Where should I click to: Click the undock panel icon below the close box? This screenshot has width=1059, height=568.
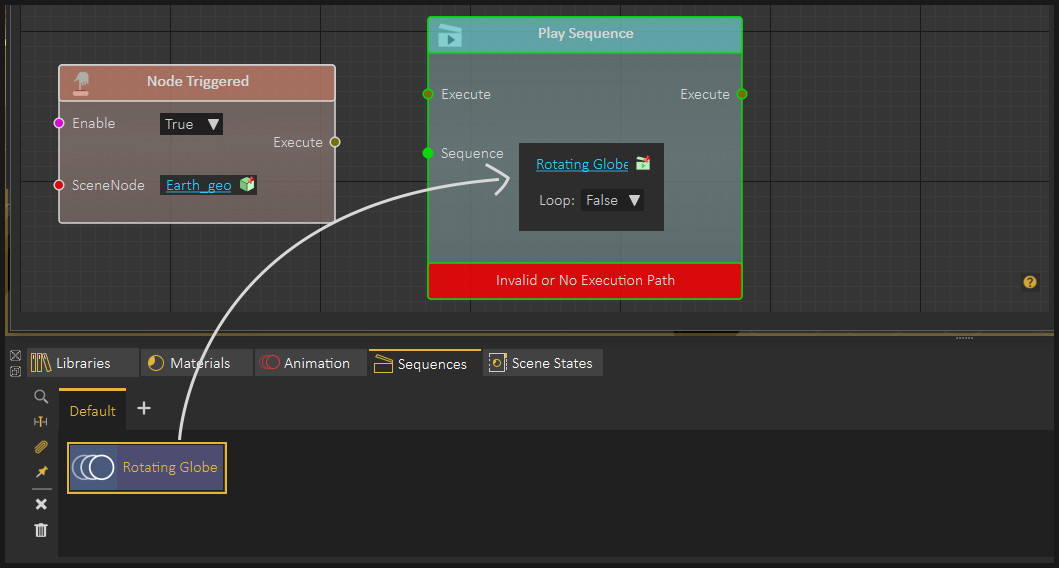[x=16, y=371]
